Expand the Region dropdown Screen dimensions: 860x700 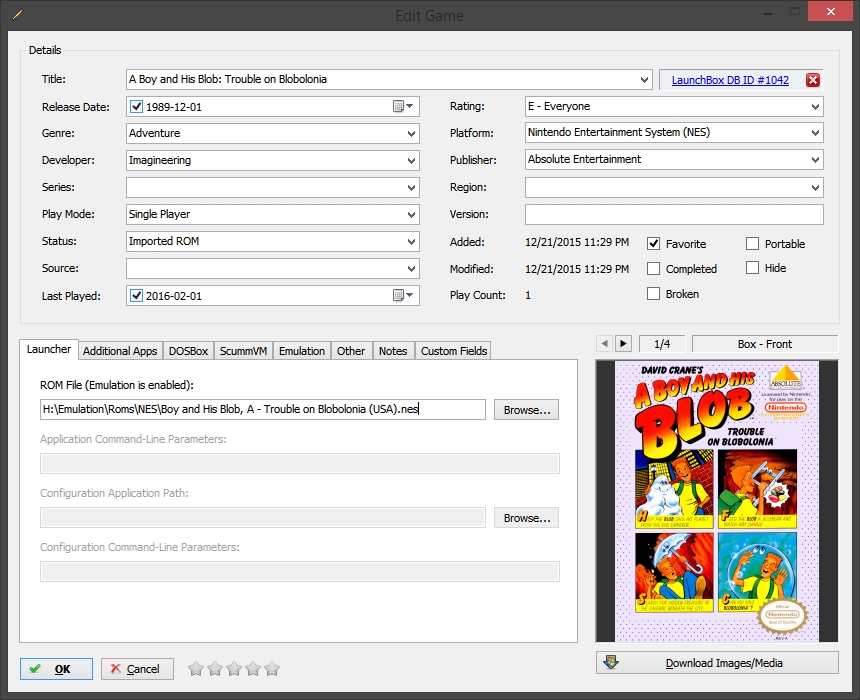tap(816, 187)
